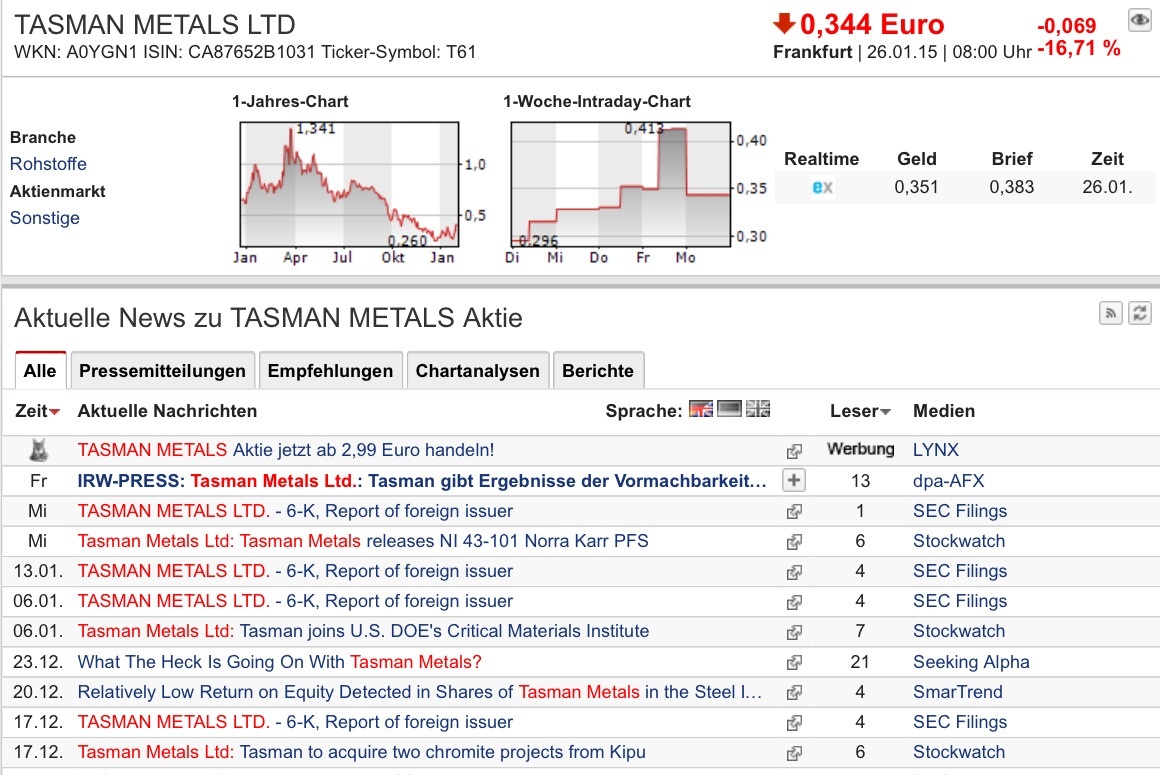Open the Seeking Alpha row's pop-out icon
The image size is (1160, 775).
click(794, 662)
